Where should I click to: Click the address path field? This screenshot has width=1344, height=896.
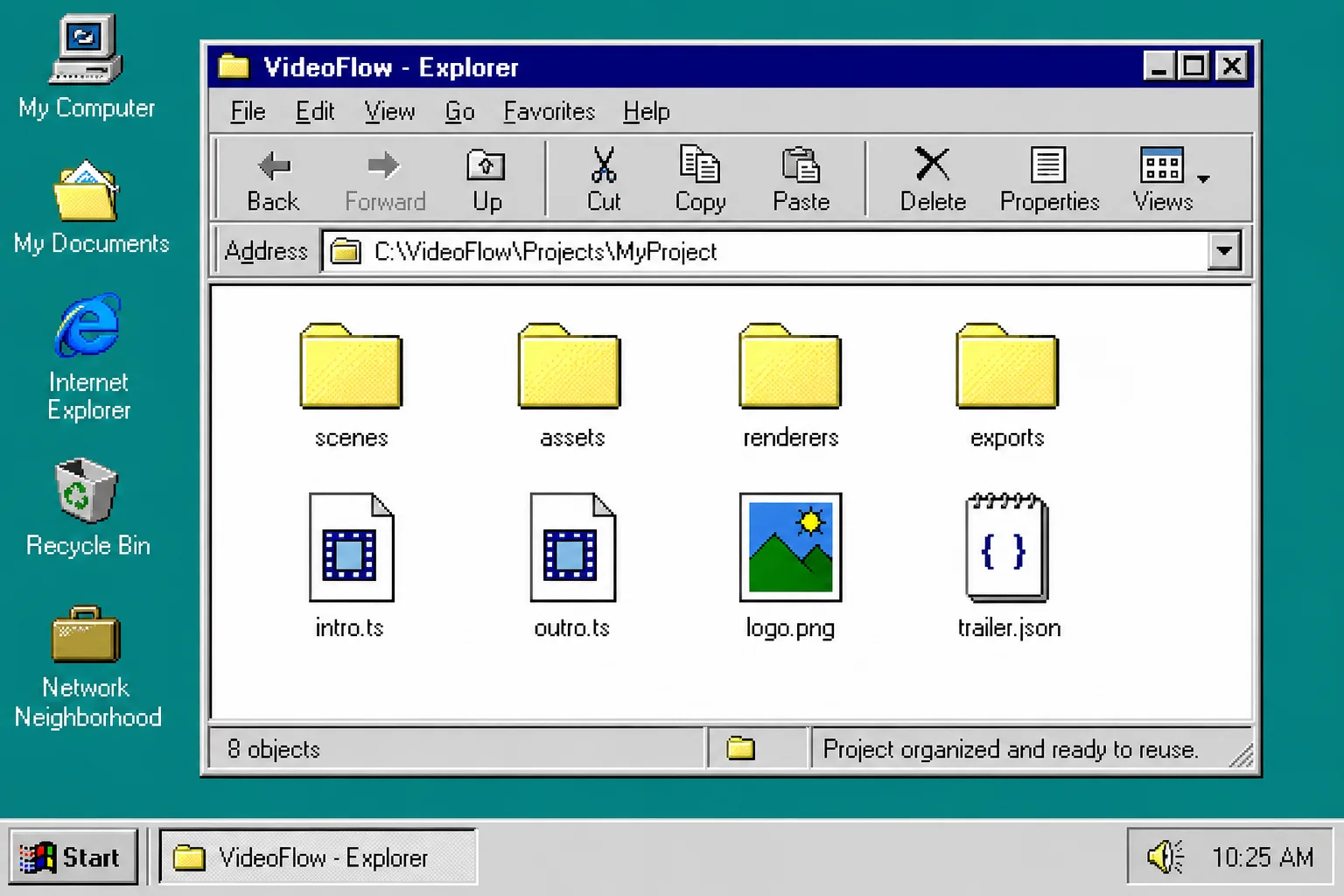click(766, 252)
